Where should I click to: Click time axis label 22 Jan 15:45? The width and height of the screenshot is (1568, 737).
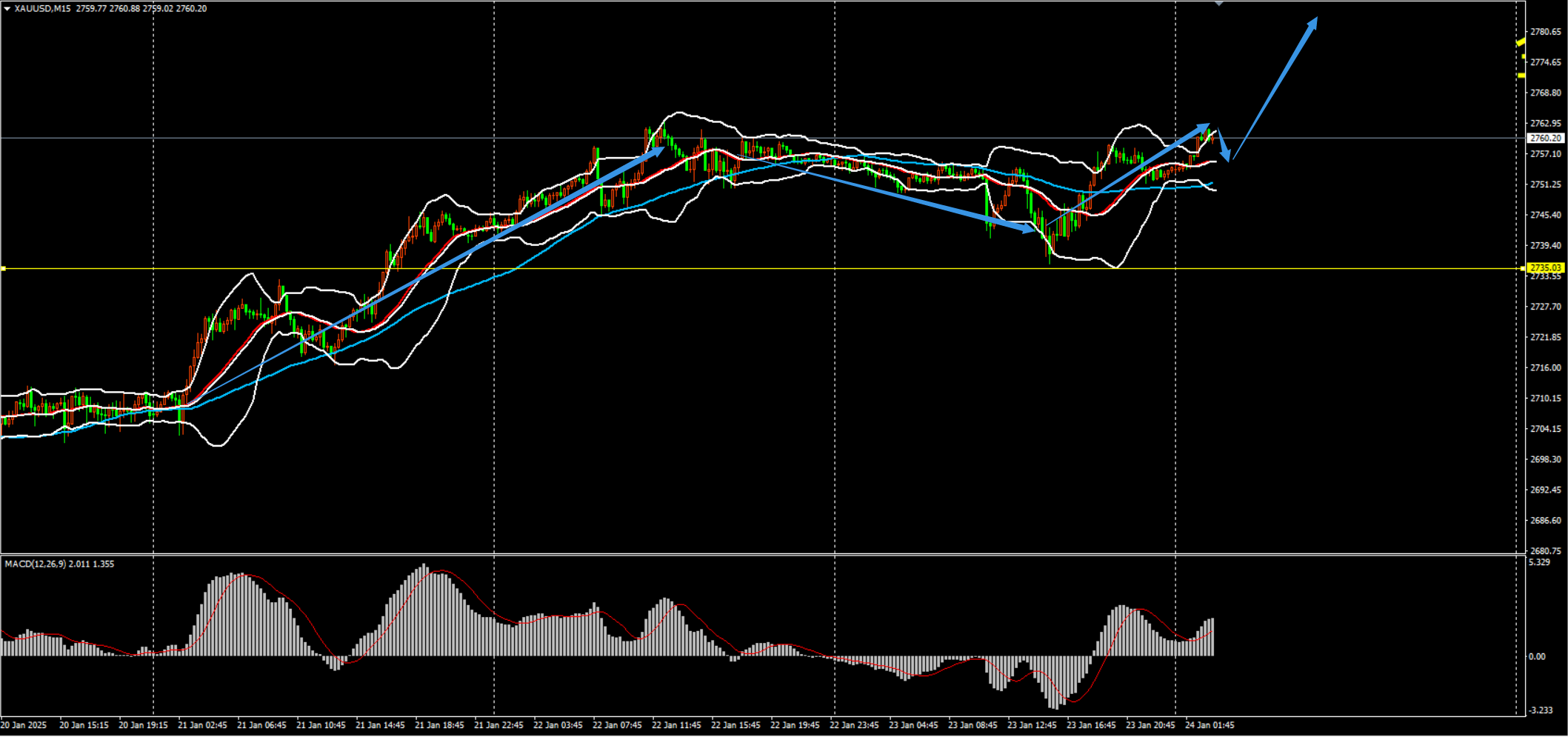735,725
